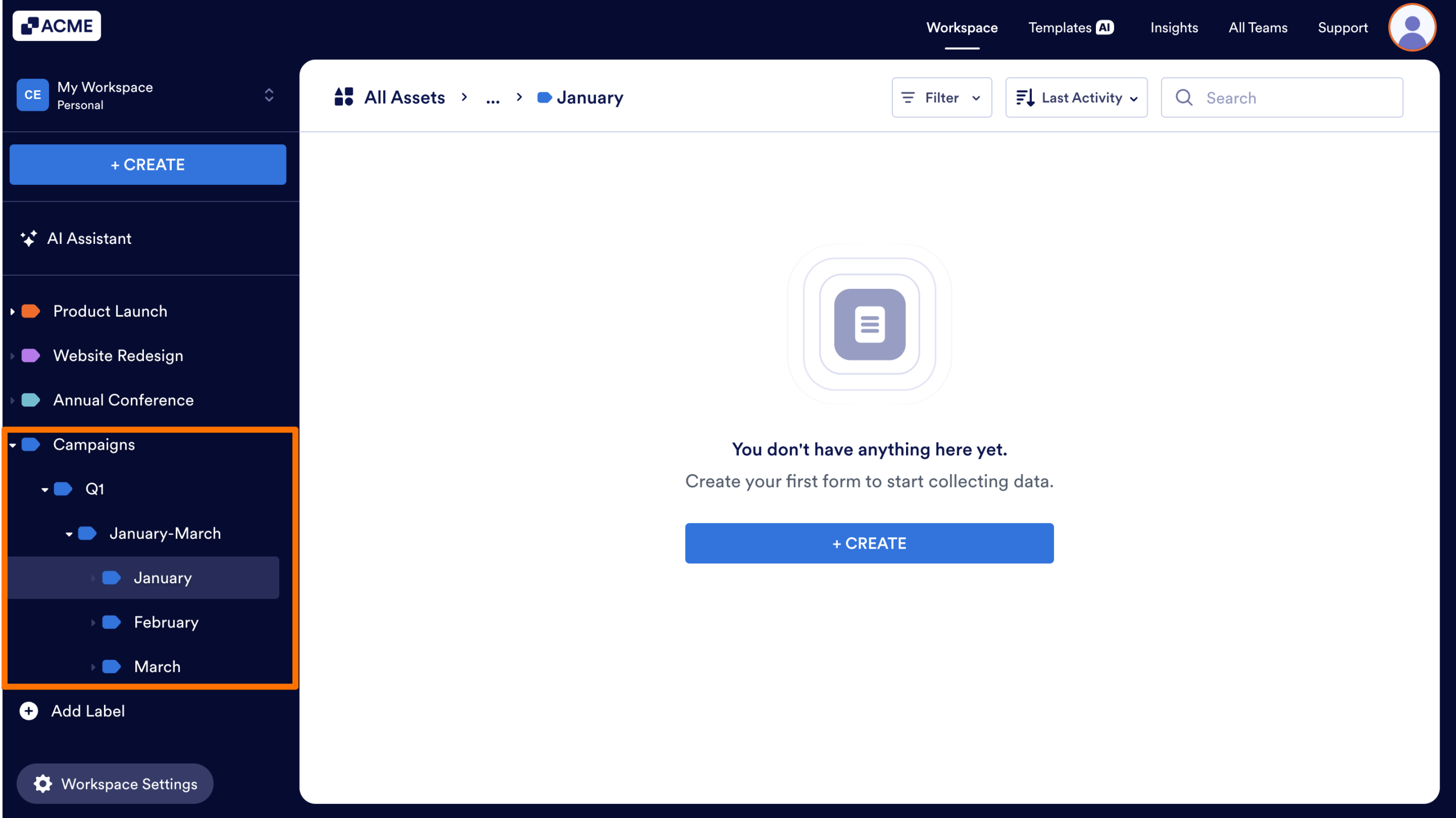Click the Product Launch orange label icon
The image size is (1456, 818).
pos(29,310)
